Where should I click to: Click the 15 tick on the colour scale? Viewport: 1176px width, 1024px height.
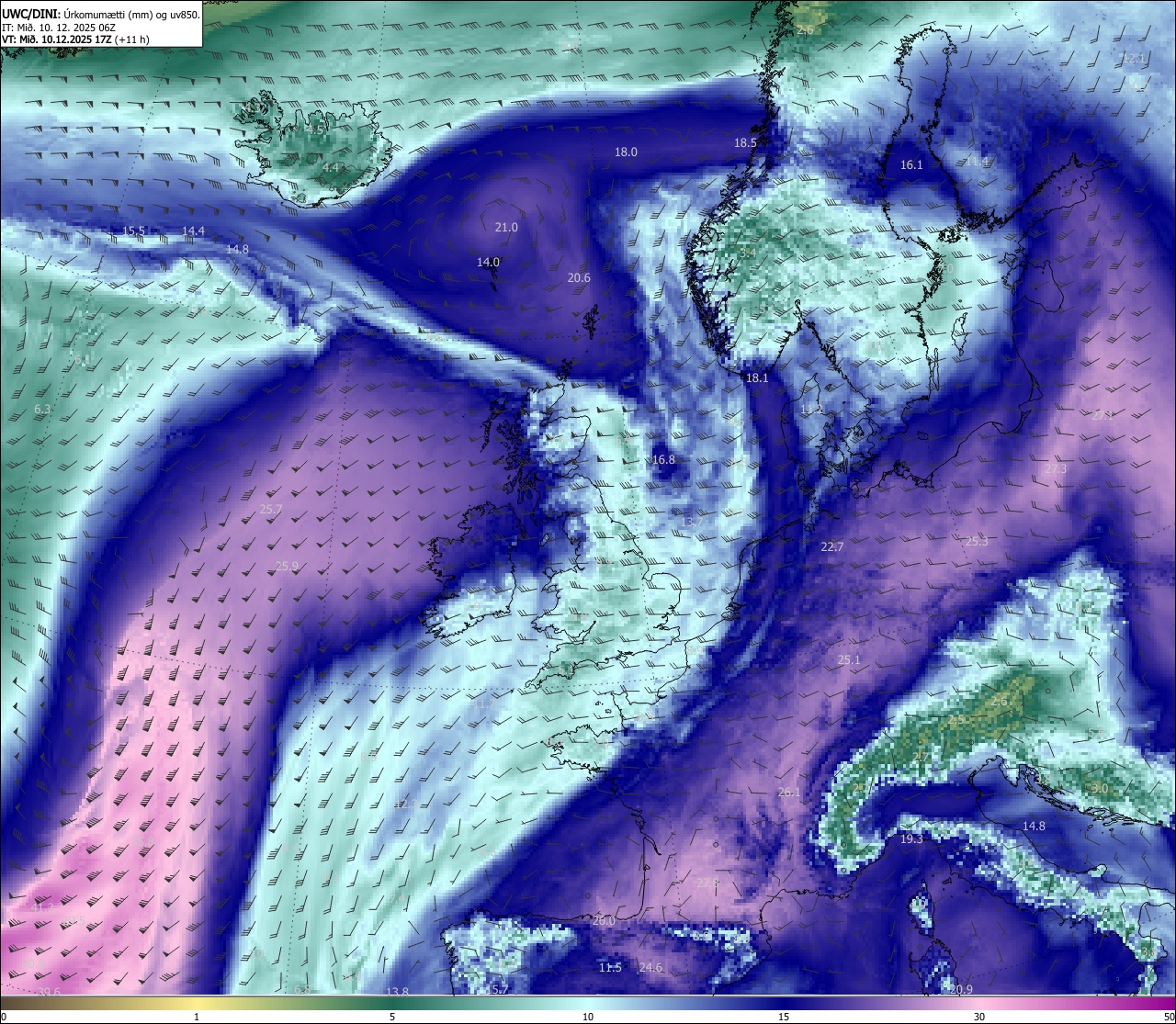point(784,1017)
